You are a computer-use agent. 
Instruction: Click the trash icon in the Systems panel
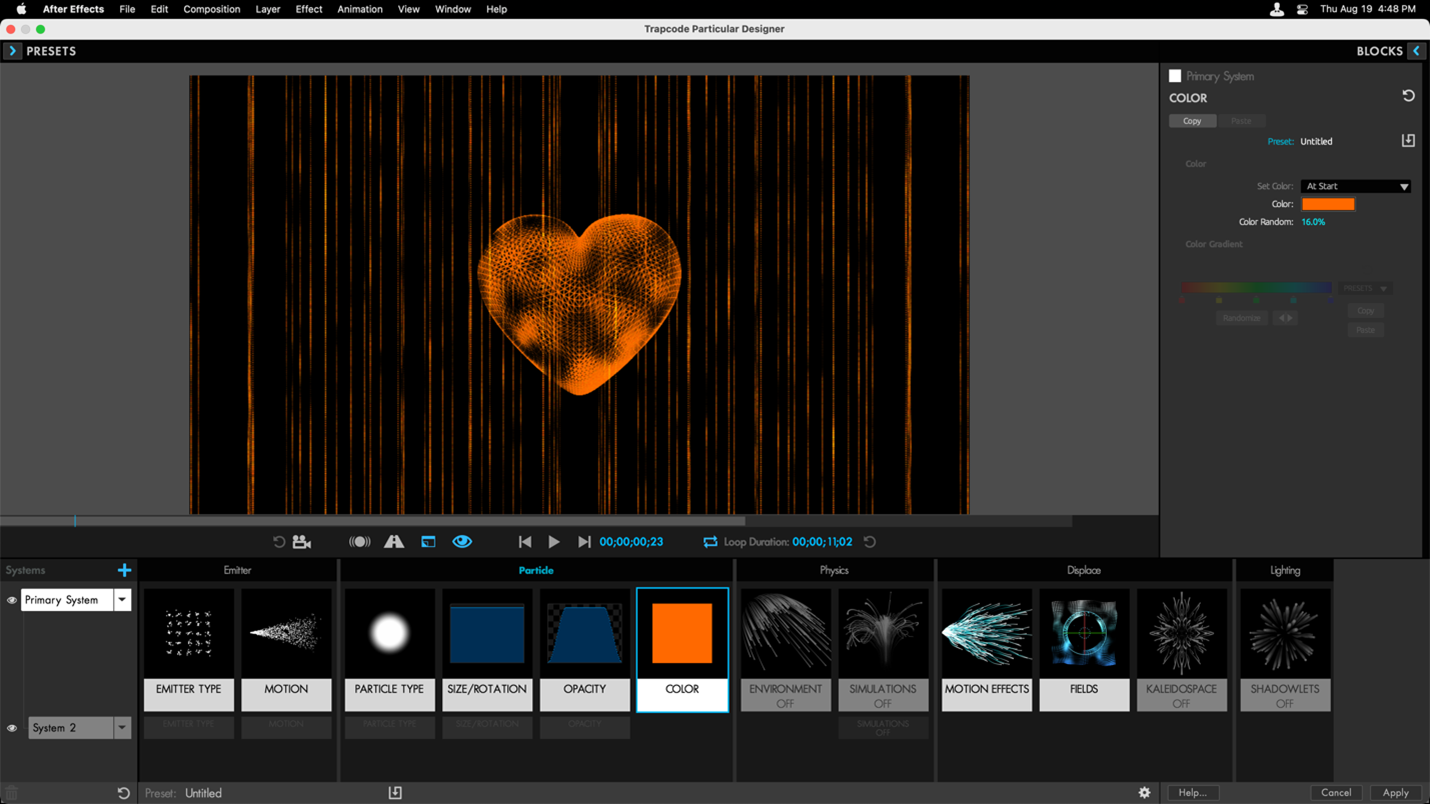tap(12, 793)
